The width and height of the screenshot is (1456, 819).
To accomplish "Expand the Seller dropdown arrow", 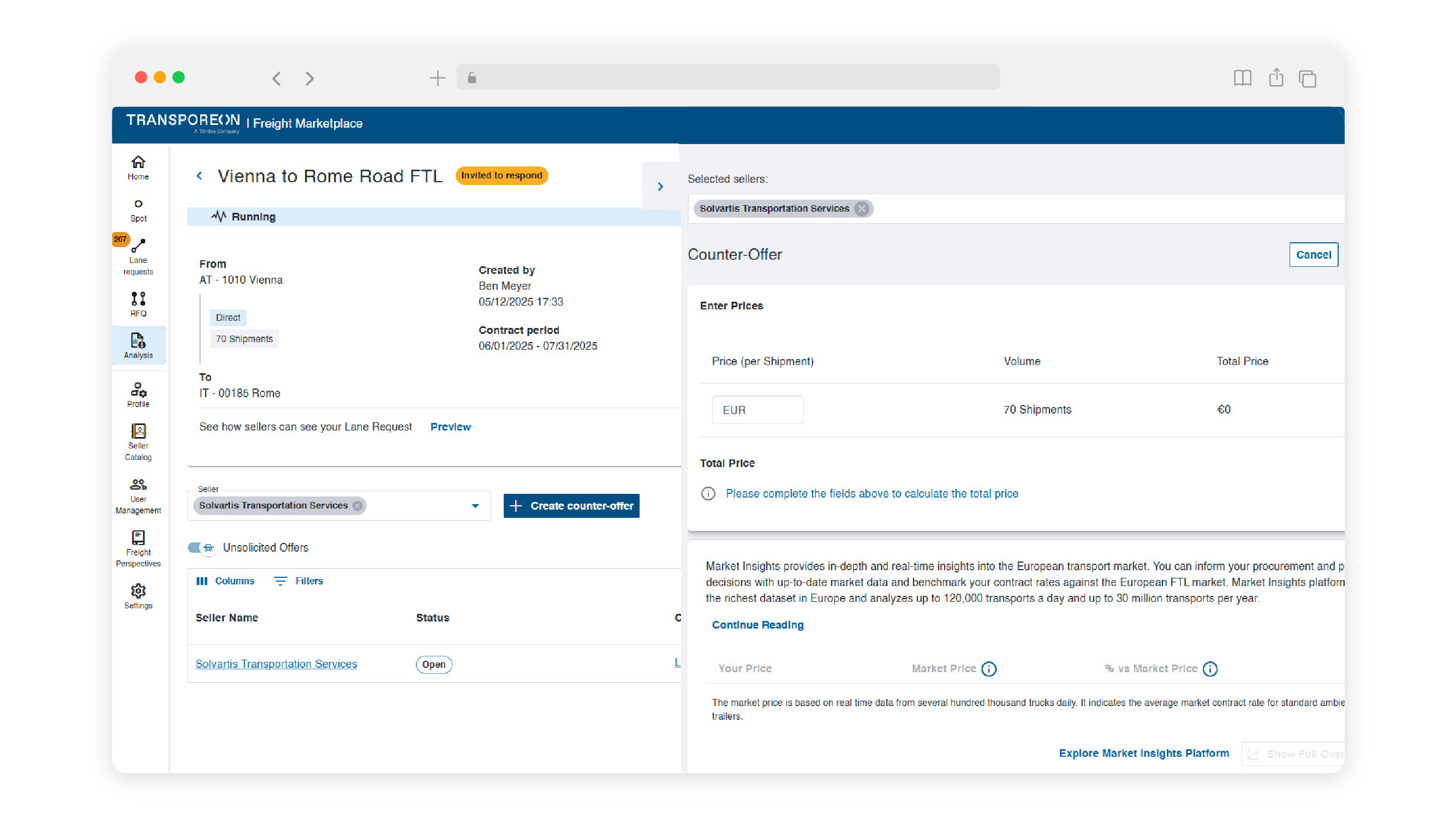I will 475,506.
